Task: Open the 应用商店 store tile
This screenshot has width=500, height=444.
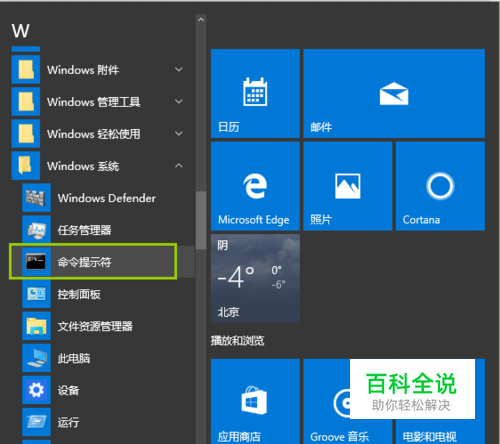Action: coord(255,401)
